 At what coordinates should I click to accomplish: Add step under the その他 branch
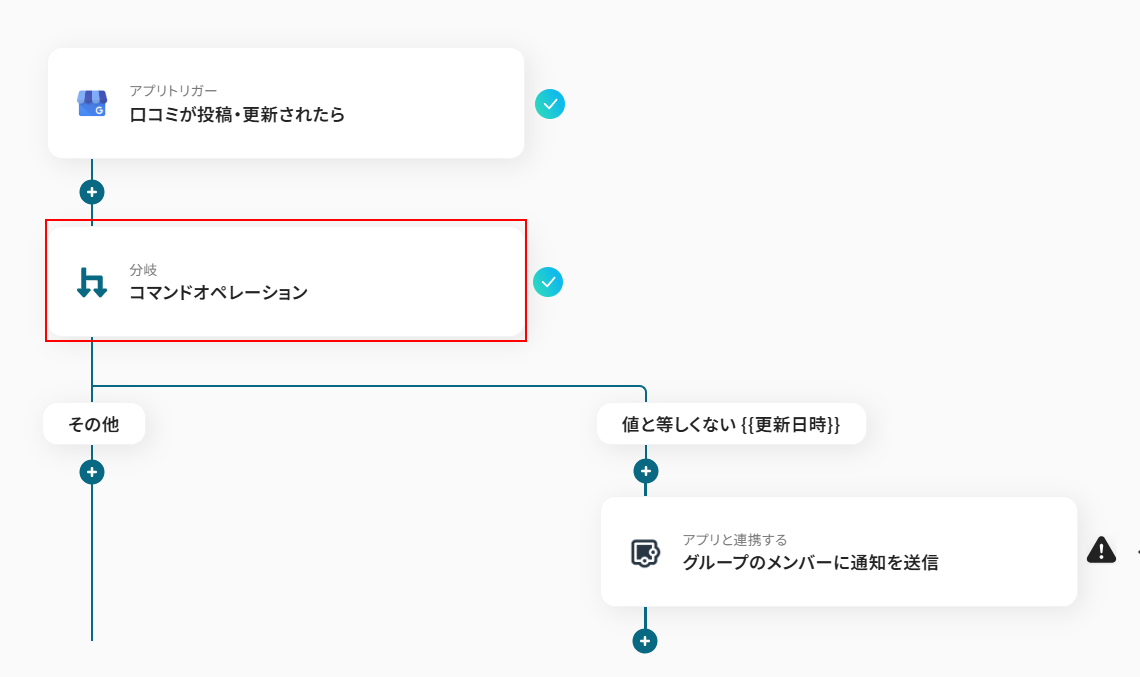coord(92,471)
